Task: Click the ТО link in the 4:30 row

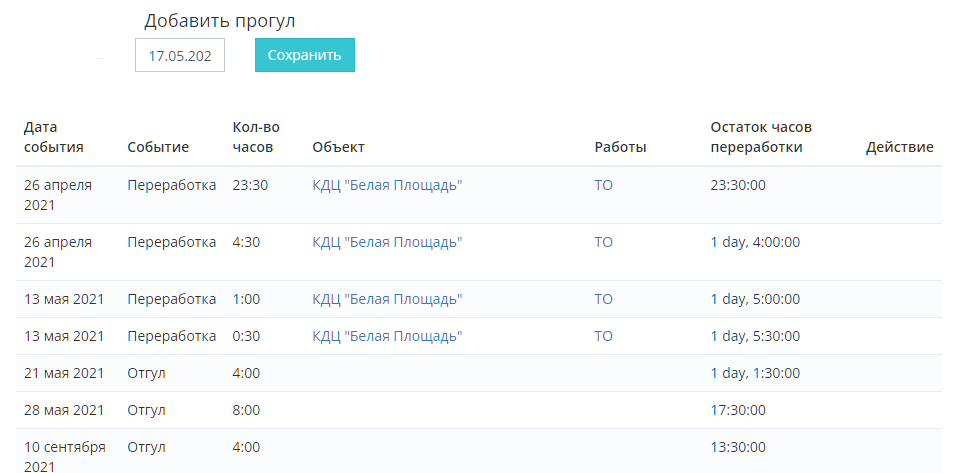Action: coord(603,242)
